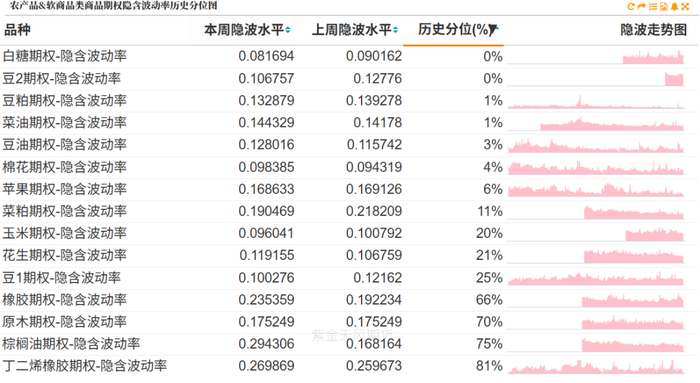700x383 pixels.
Task: Select 橡胶期权-隐含波动率 row name
Action: [65, 300]
